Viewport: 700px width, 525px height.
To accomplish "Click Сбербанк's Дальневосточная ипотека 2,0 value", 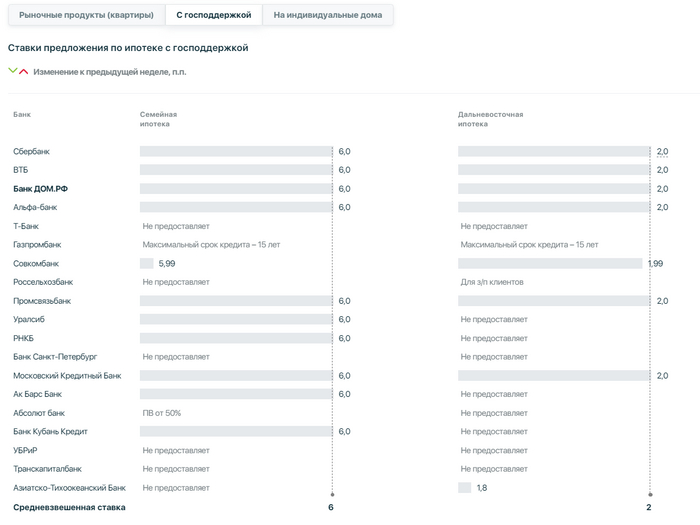I will (x=662, y=151).
